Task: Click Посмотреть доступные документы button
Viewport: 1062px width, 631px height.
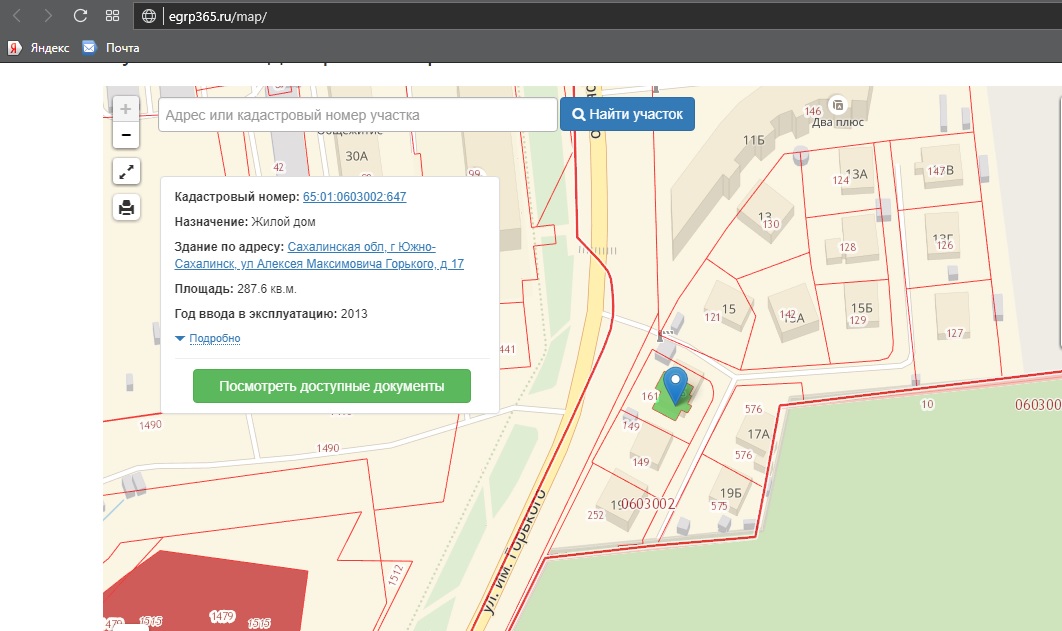Action: 331,386
